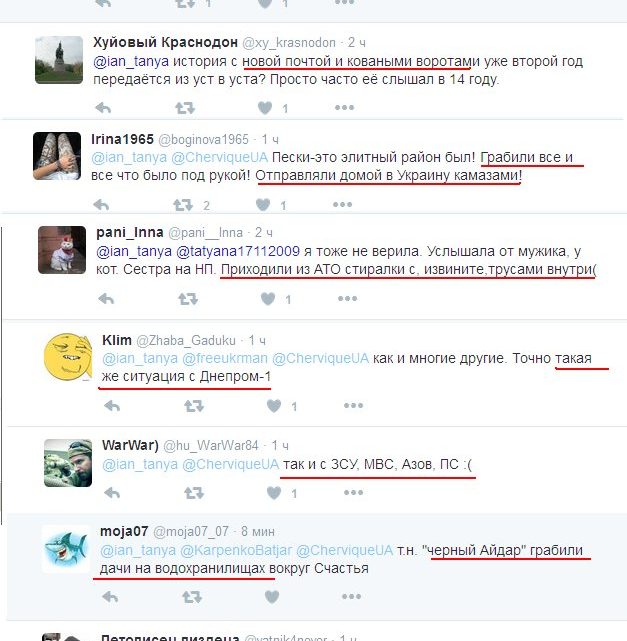Reply to Хуйовый Краснодон's tweet
Viewport: 627px width, 641px height.
(103, 108)
